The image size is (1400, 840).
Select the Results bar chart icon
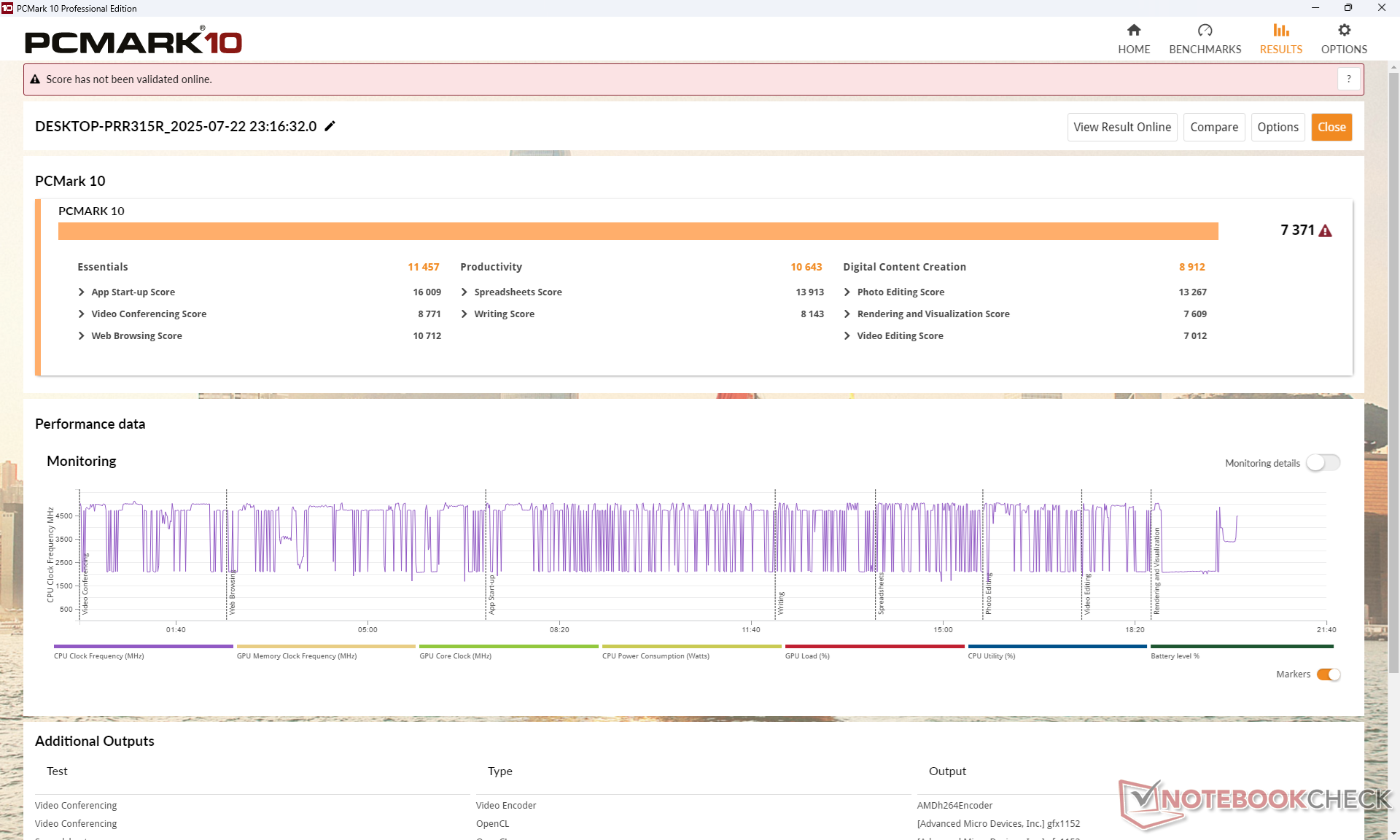(x=1280, y=31)
